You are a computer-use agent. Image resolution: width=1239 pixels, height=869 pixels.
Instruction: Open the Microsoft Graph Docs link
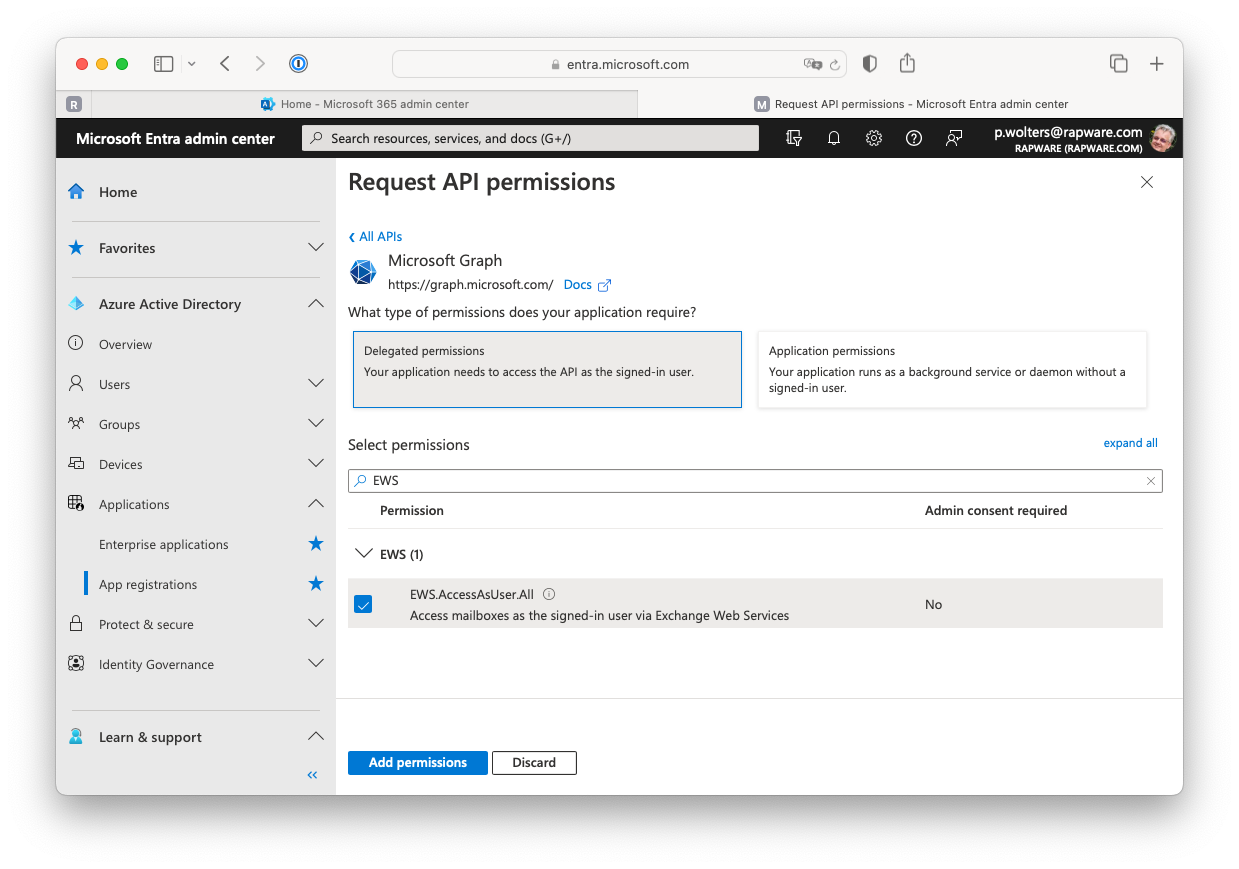tap(587, 285)
